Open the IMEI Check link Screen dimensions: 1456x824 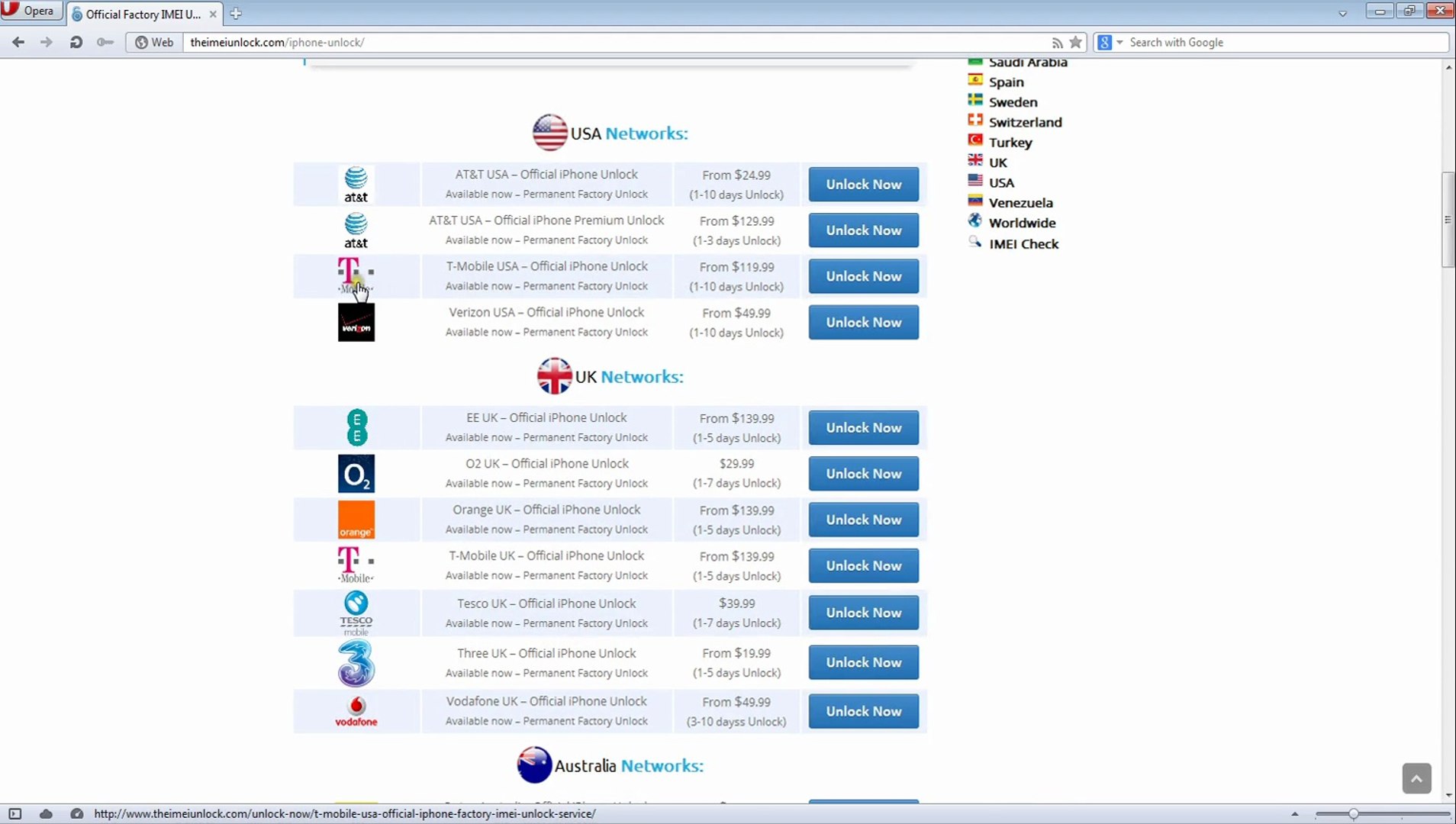(x=1023, y=244)
